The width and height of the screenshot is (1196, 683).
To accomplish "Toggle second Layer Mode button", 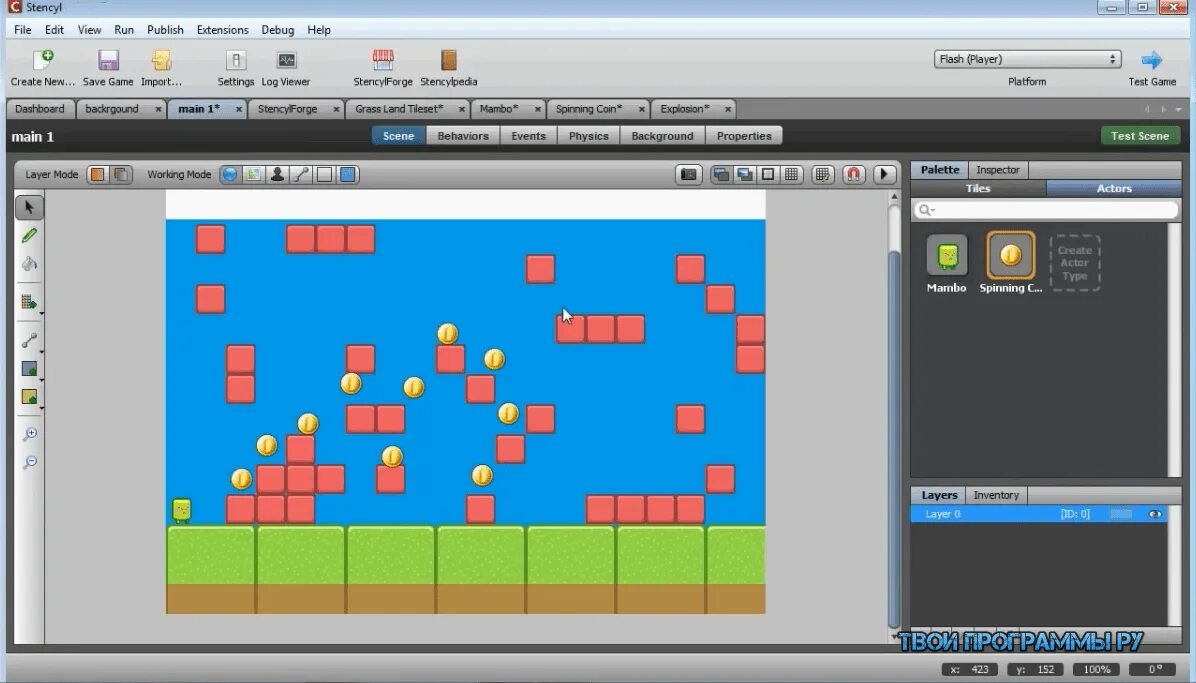I will tap(121, 175).
